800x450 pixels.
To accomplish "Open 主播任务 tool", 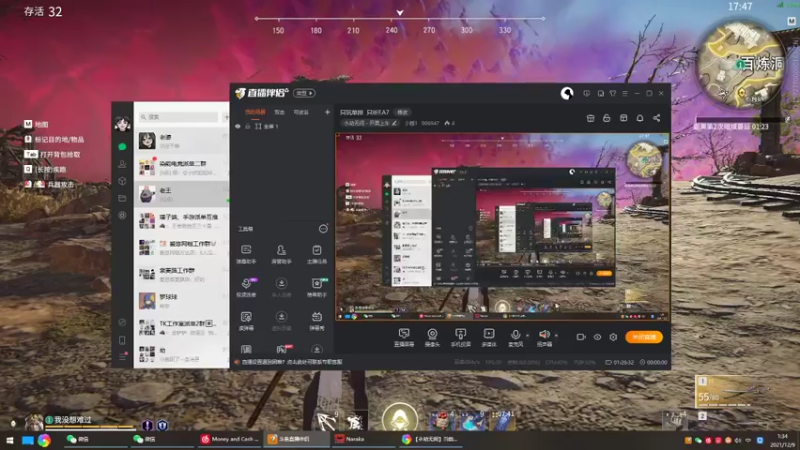I will pyautogui.click(x=316, y=254).
